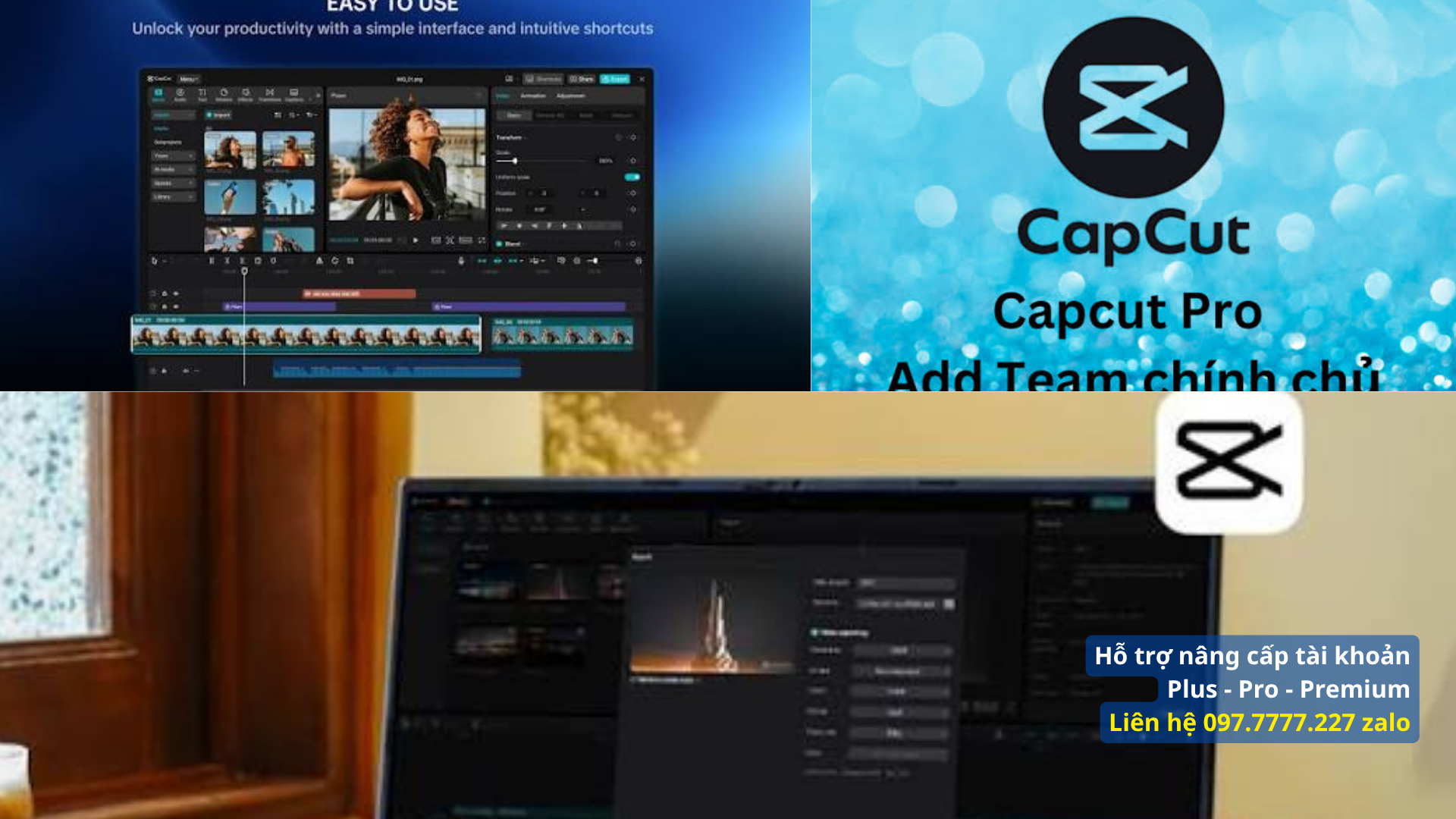Click the timeline zoom slider
Viewport: 1456px width, 819px height.
[594, 261]
